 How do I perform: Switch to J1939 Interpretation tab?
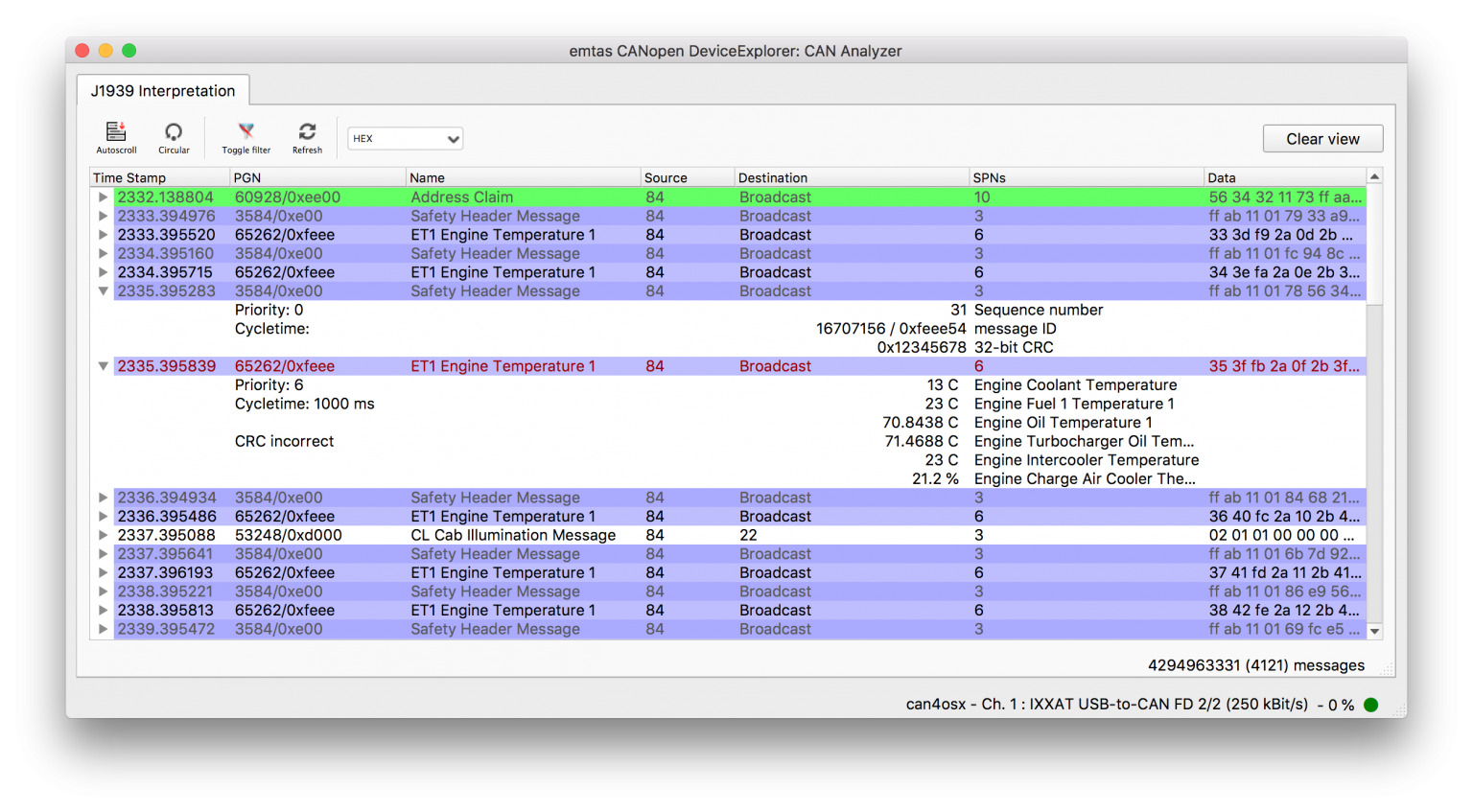[x=163, y=91]
